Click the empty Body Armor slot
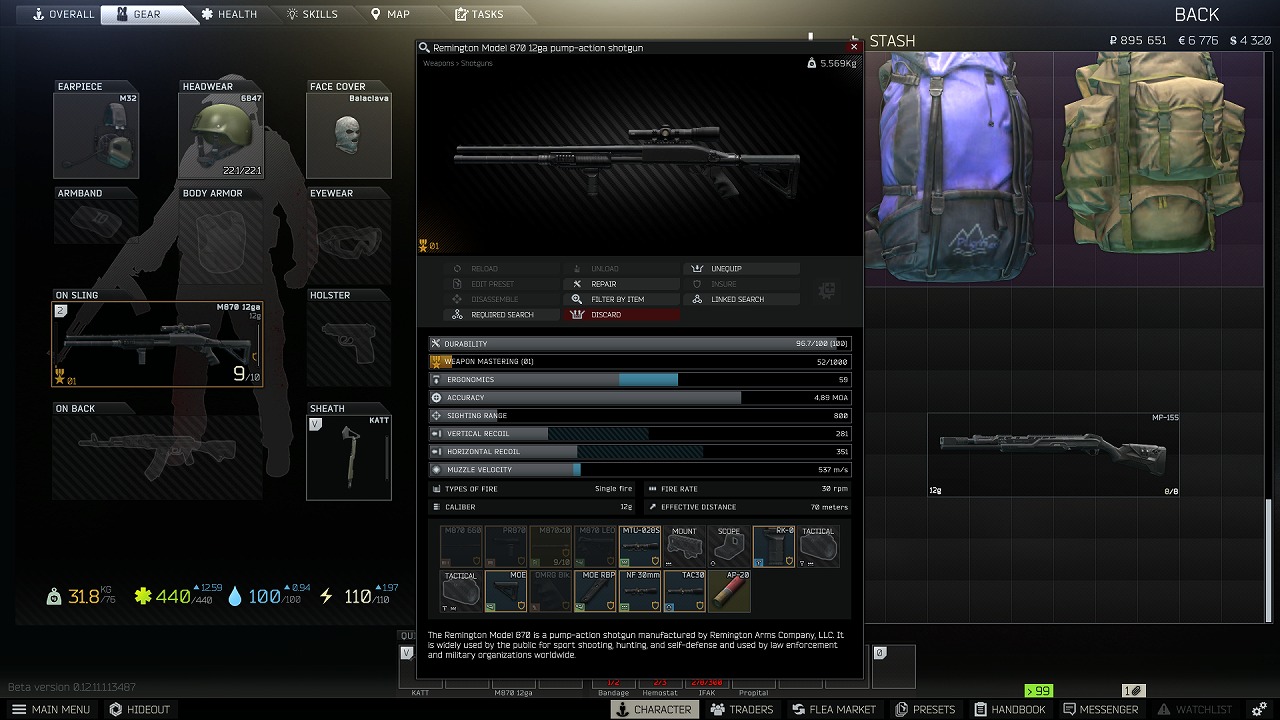Image resolution: width=1280 pixels, height=720 pixels. pos(221,241)
